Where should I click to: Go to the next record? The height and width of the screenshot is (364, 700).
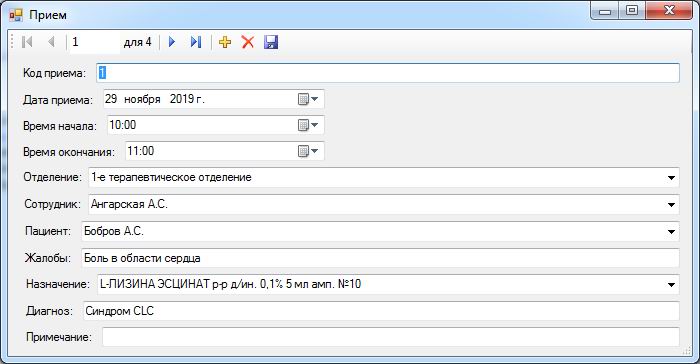click(172, 42)
